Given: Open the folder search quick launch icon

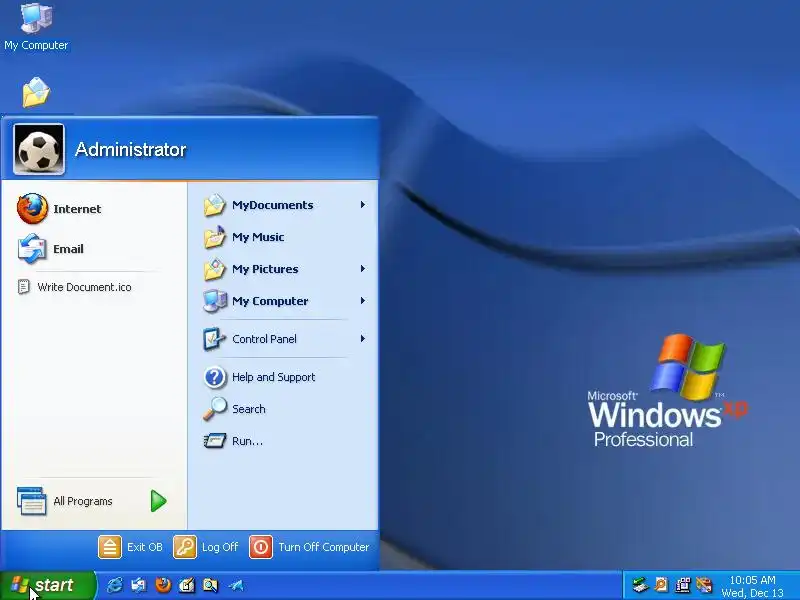Looking at the screenshot, I should pos(211,585).
